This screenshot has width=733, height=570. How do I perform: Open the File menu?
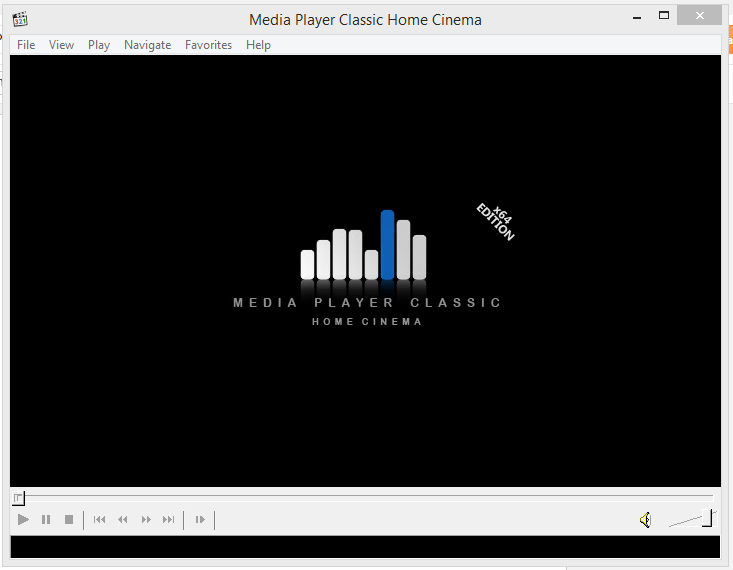point(26,45)
